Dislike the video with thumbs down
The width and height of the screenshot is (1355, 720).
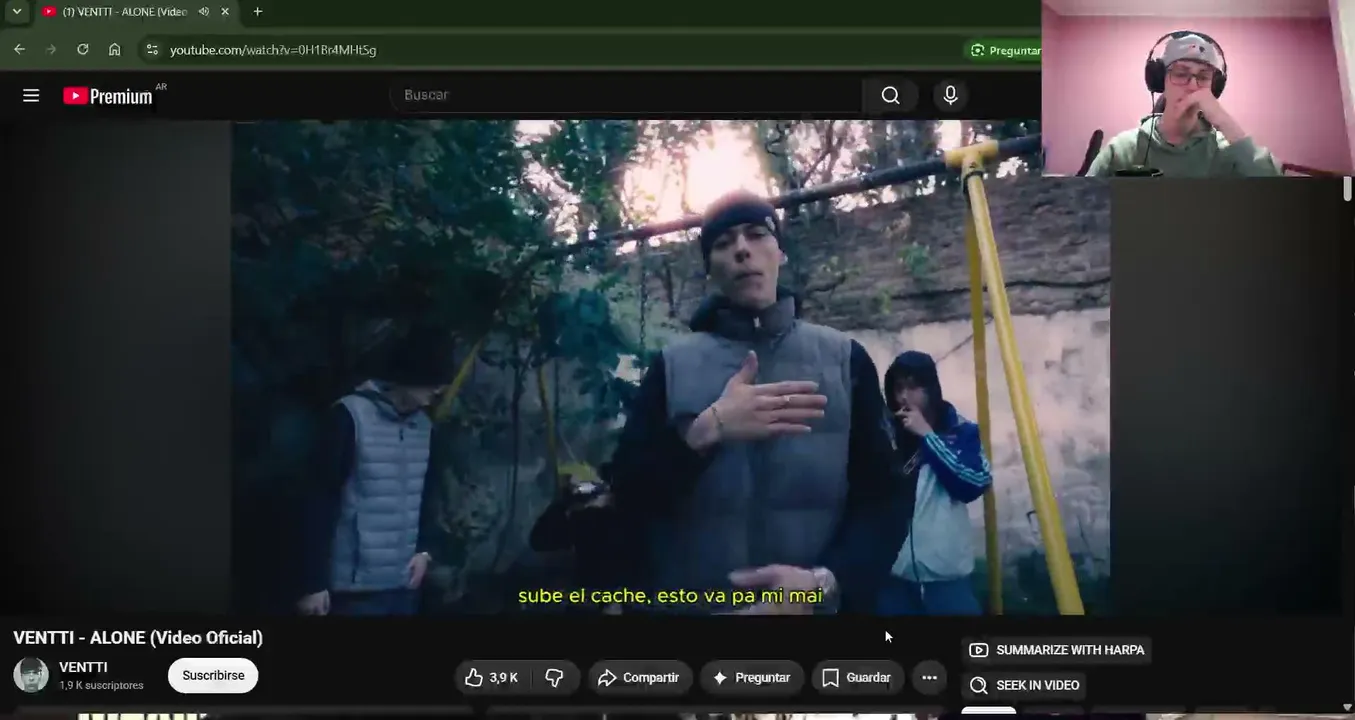554,678
